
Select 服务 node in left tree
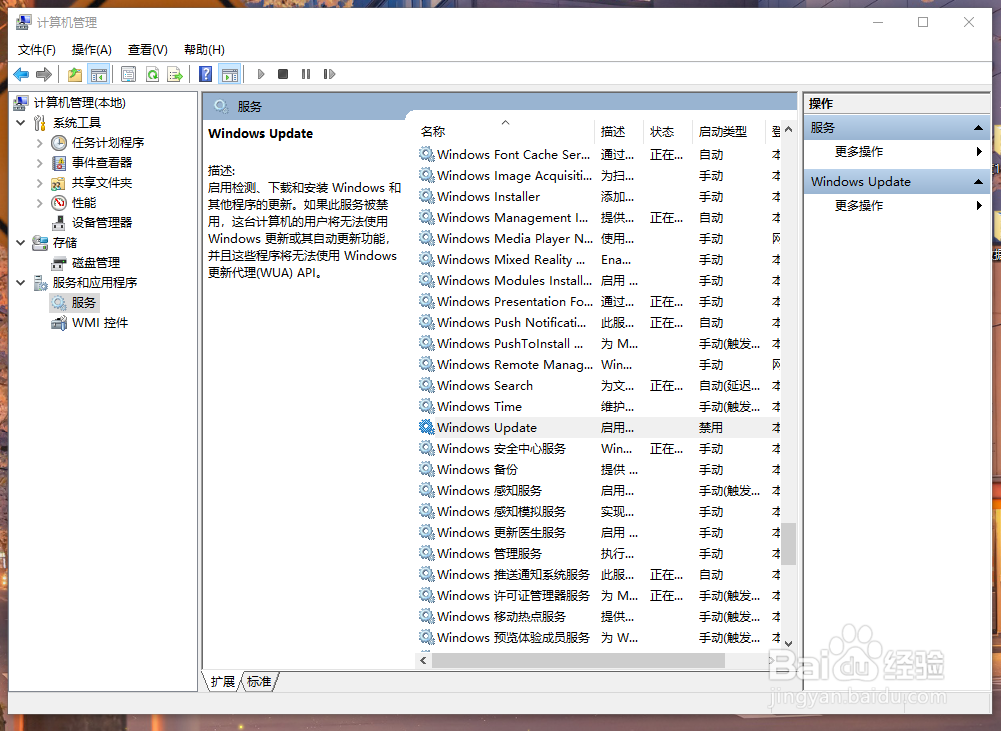click(x=84, y=303)
